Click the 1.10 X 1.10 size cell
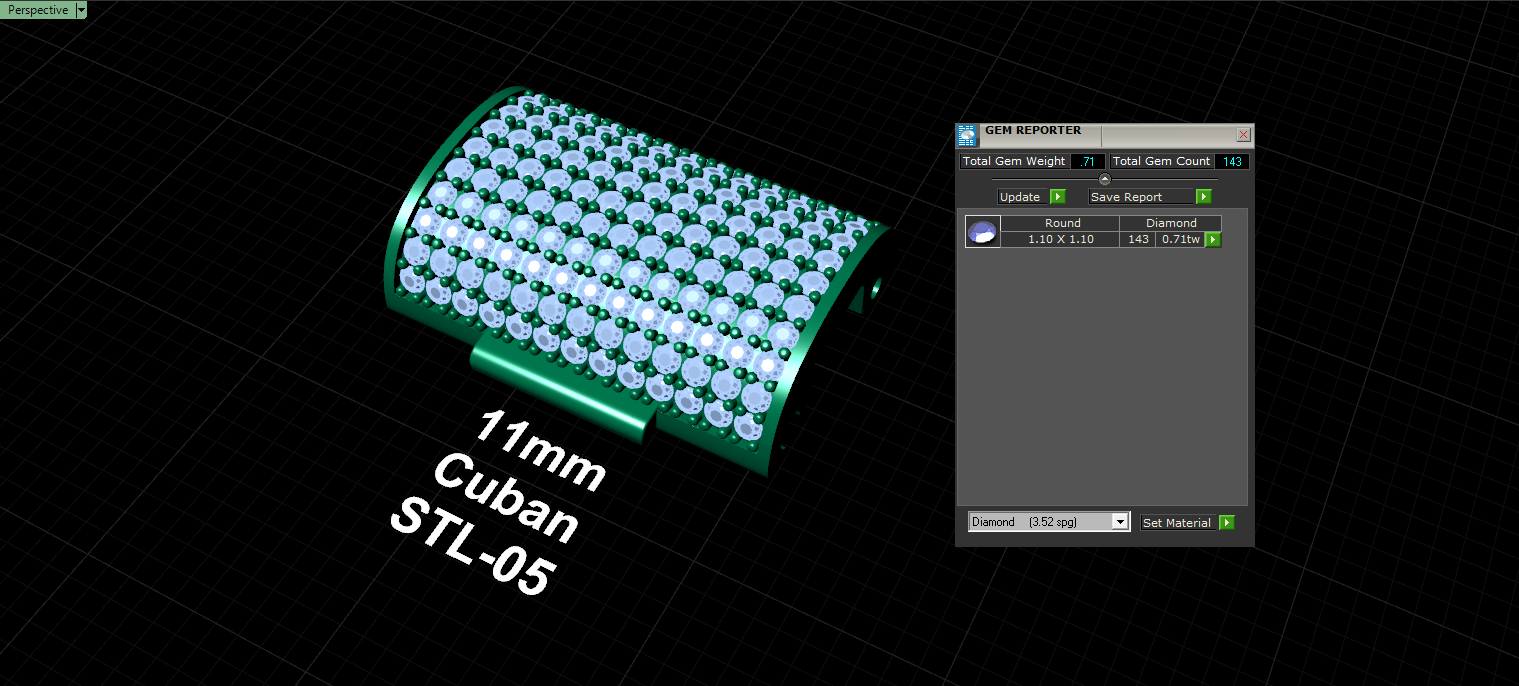Viewport: 1519px width, 686px height. tap(1062, 240)
